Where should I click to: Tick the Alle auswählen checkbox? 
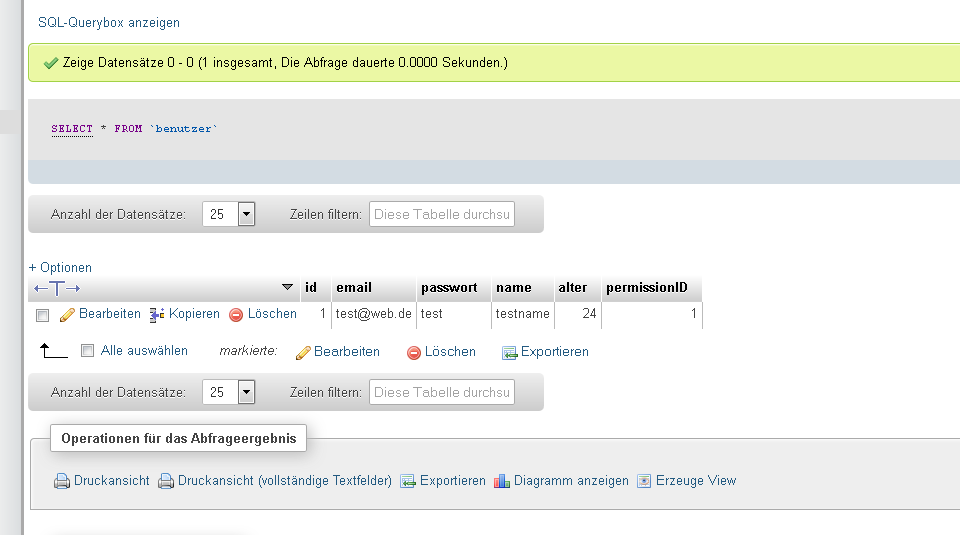coord(88,351)
